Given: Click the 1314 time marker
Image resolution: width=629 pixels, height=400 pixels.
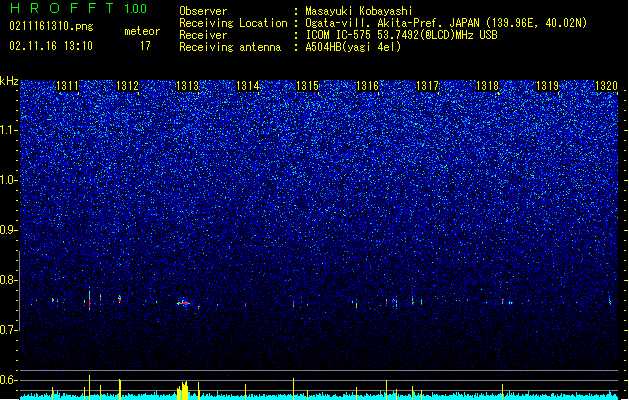Looking at the screenshot, I should [x=248, y=86].
